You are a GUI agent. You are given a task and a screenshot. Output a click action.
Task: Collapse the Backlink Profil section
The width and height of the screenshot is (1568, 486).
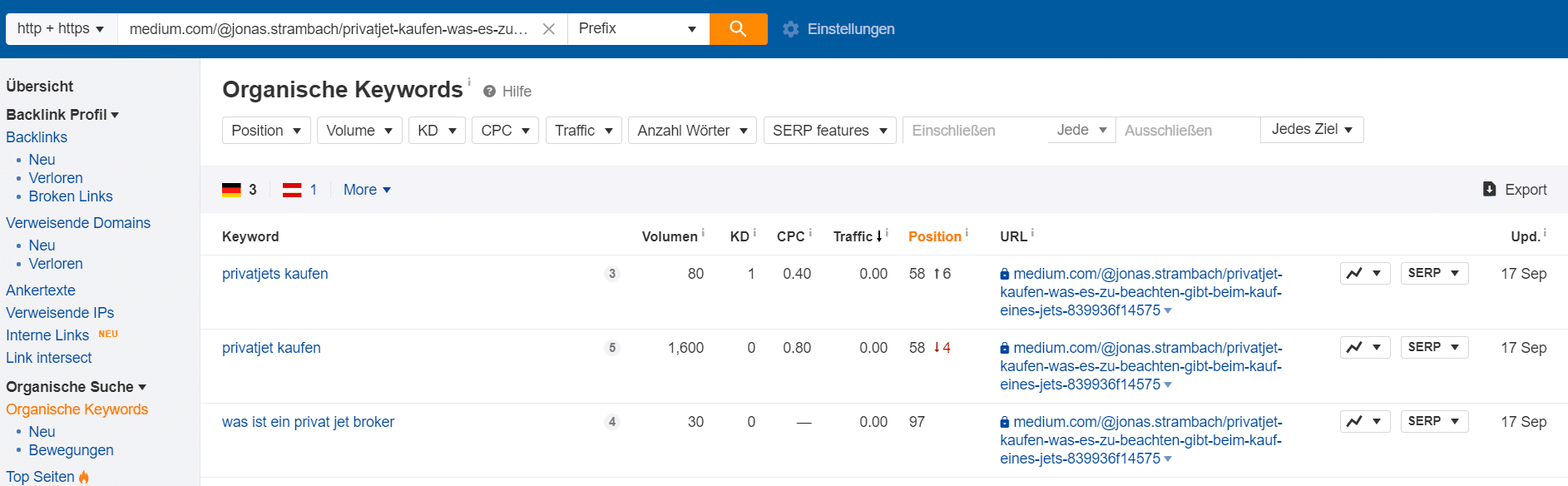click(x=62, y=115)
